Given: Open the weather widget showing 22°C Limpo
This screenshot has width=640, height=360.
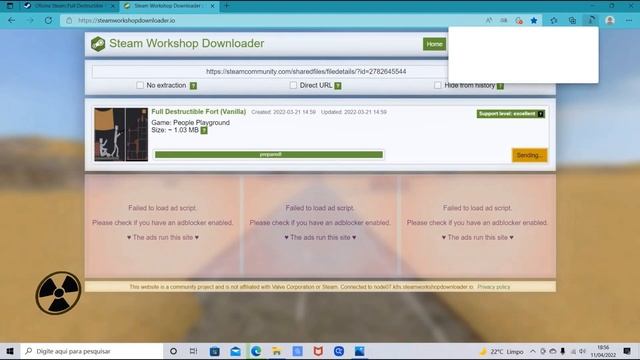Looking at the screenshot, I should click(x=502, y=351).
